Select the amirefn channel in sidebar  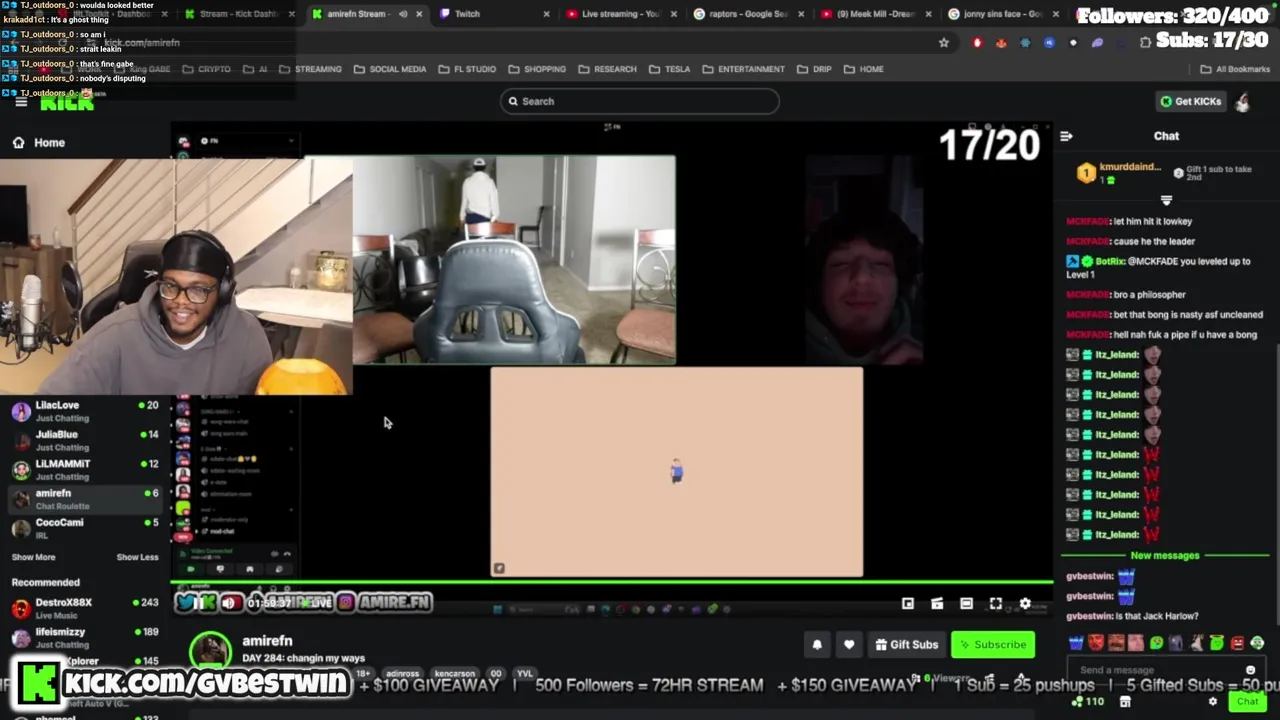click(x=85, y=498)
